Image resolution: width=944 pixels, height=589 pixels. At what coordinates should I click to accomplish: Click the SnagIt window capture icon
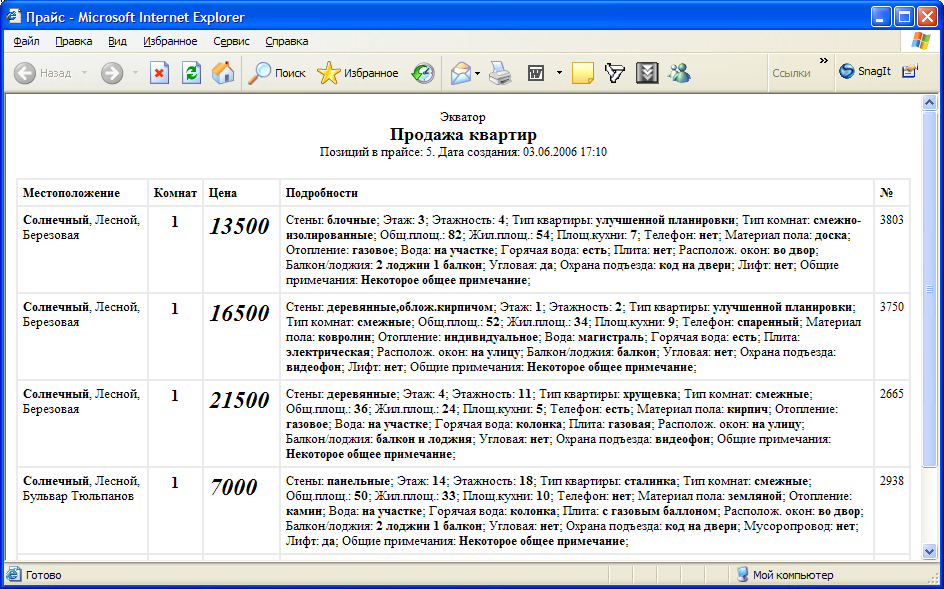[910, 71]
